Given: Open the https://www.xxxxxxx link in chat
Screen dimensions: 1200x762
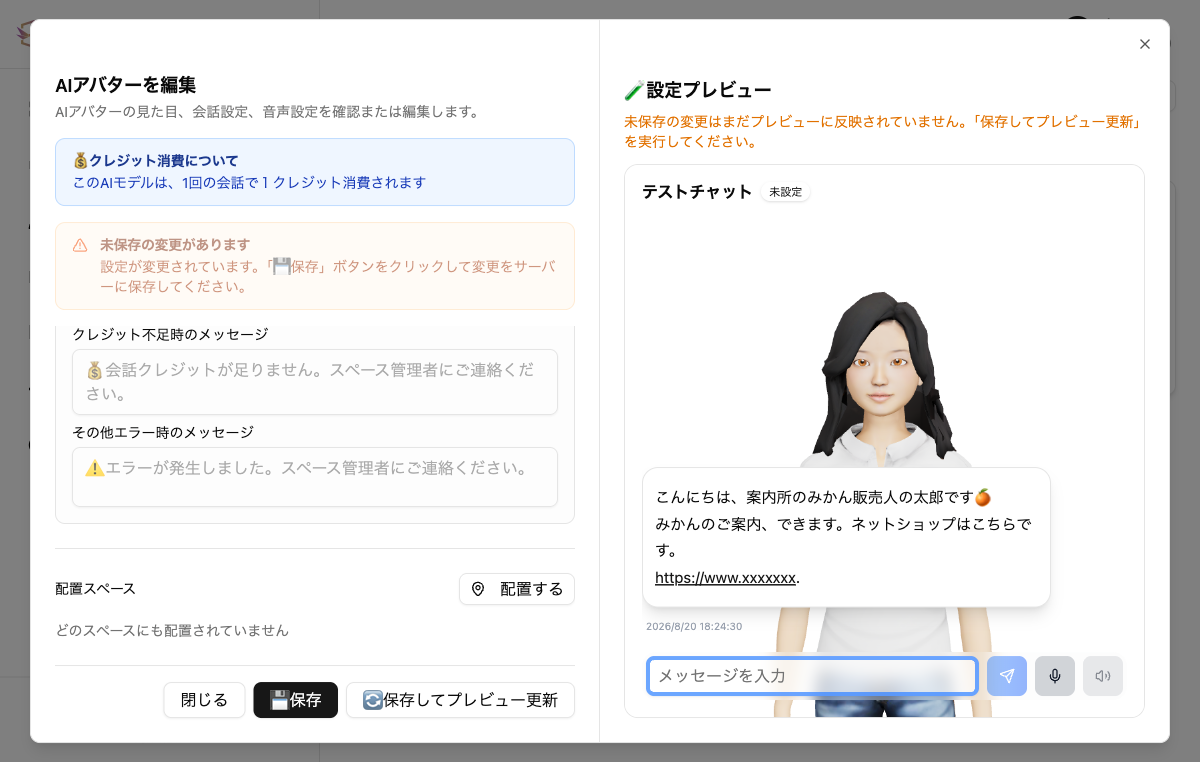Looking at the screenshot, I should 726,578.
